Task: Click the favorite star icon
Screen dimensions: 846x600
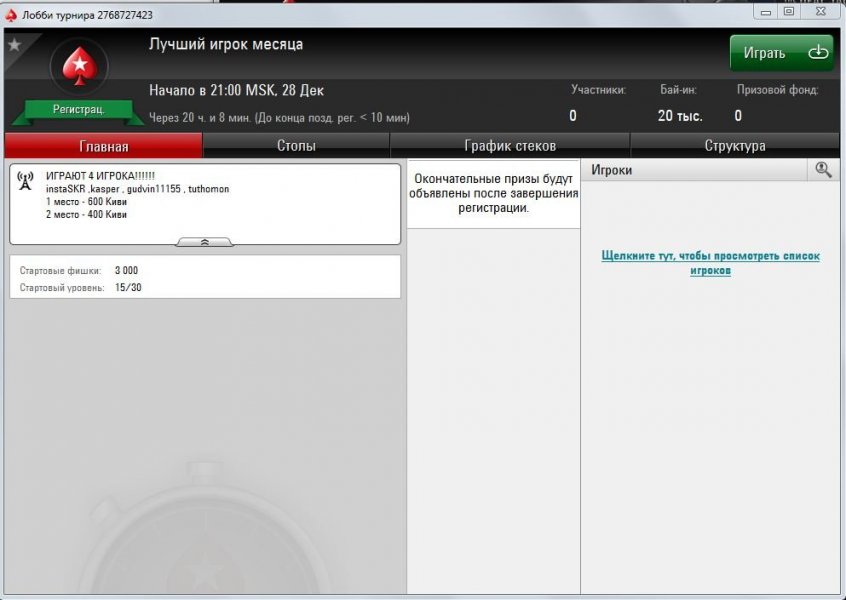Action: [x=14, y=45]
